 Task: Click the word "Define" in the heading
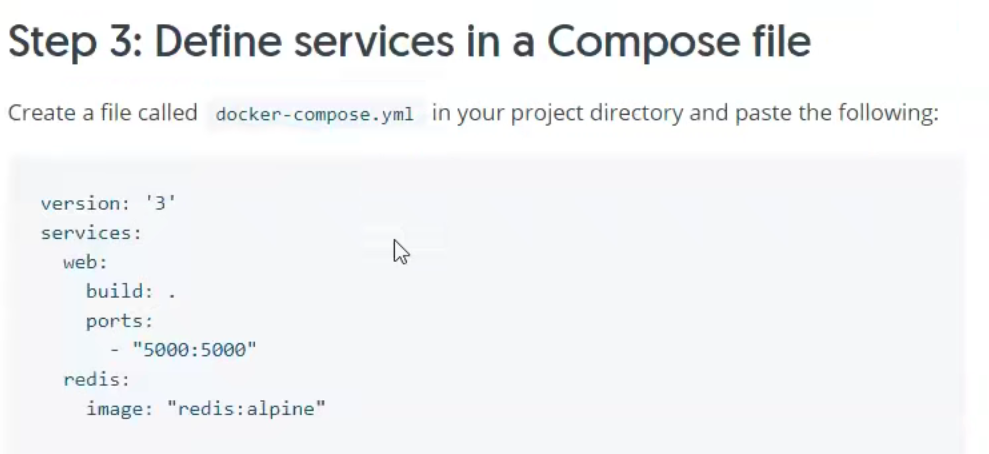(x=219, y=43)
